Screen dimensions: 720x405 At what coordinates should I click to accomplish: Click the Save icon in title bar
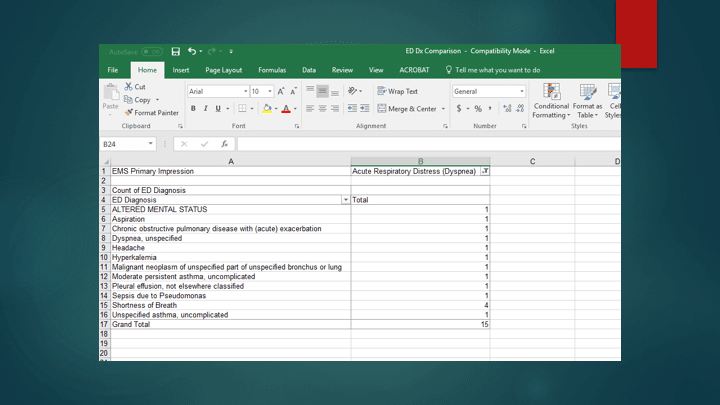click(x=176, y=51)
